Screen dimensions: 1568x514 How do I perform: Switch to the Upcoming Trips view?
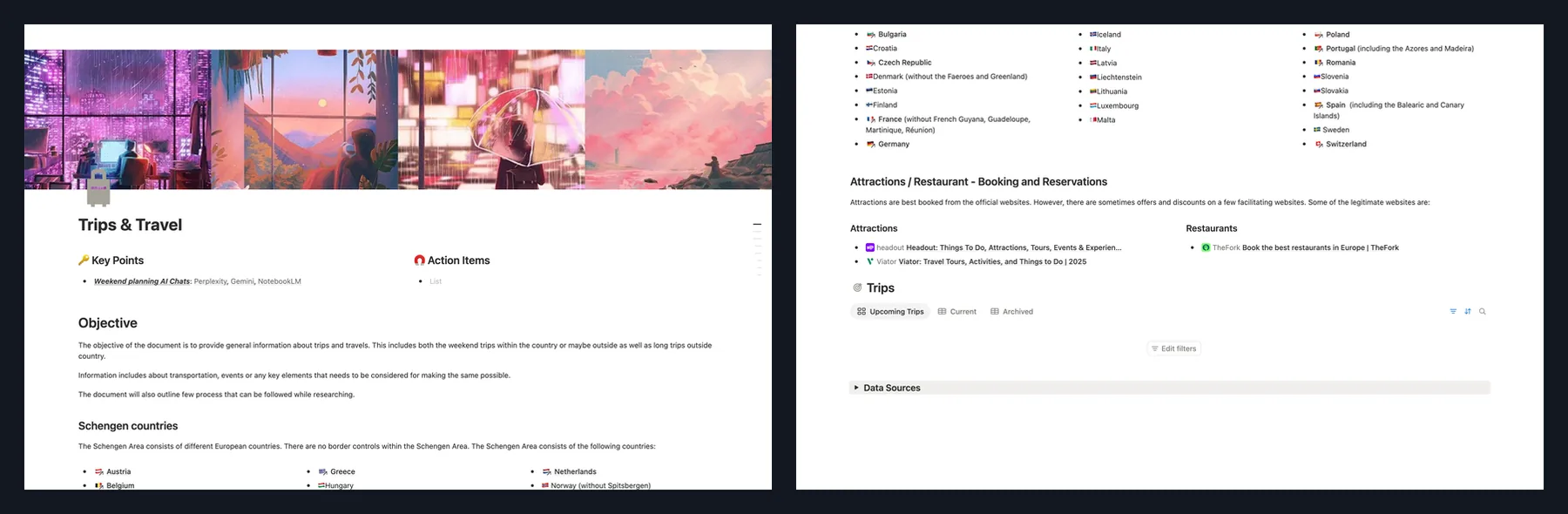click(890, 311)
